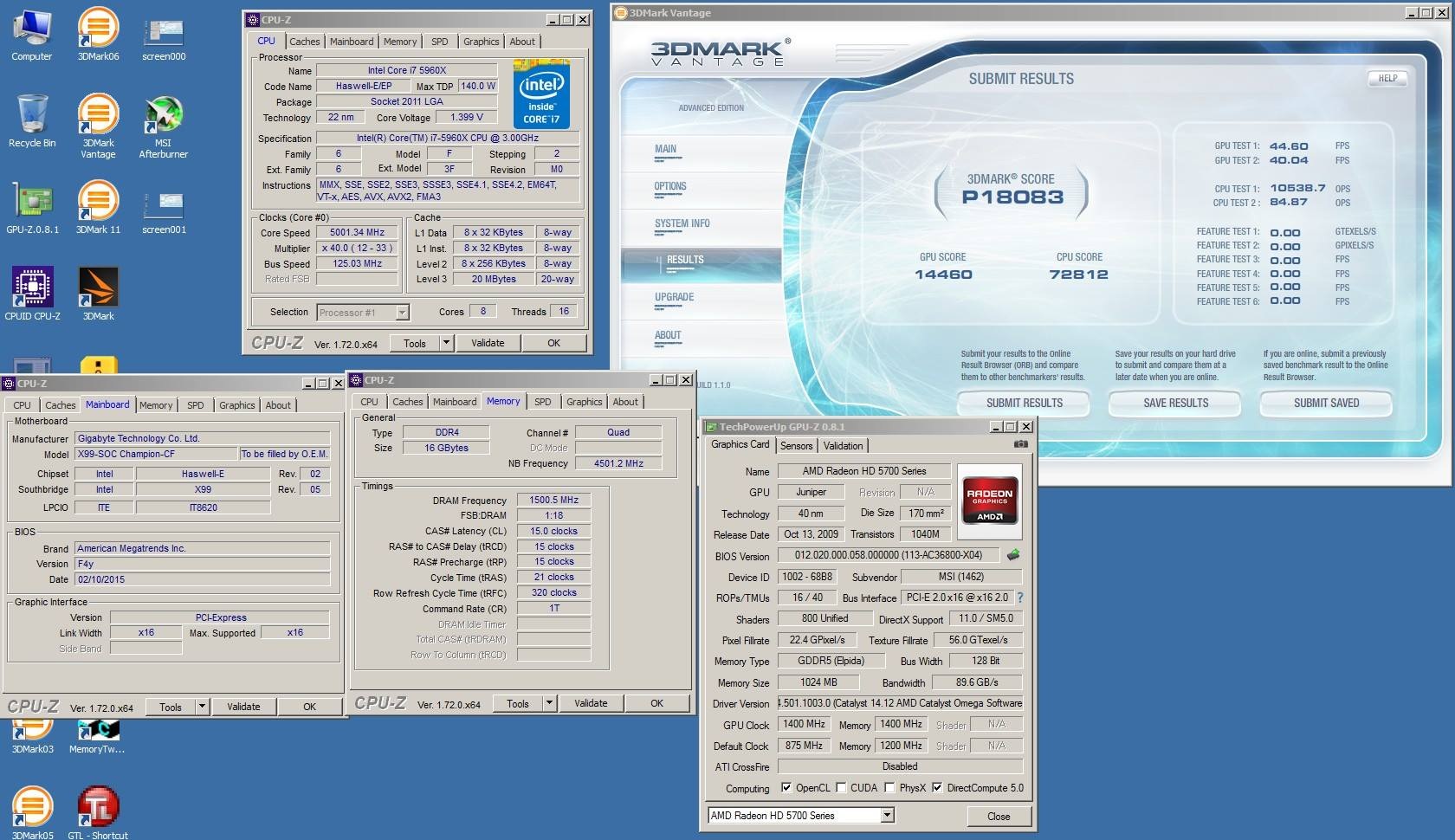Open MemoryTweak desktop icon
The image size is (1455, 840).
[97, 738]
